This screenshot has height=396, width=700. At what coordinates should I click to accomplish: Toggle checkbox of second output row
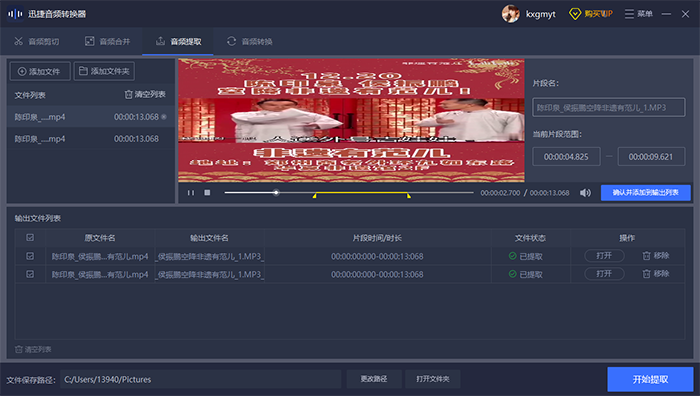tap(30, 274)
